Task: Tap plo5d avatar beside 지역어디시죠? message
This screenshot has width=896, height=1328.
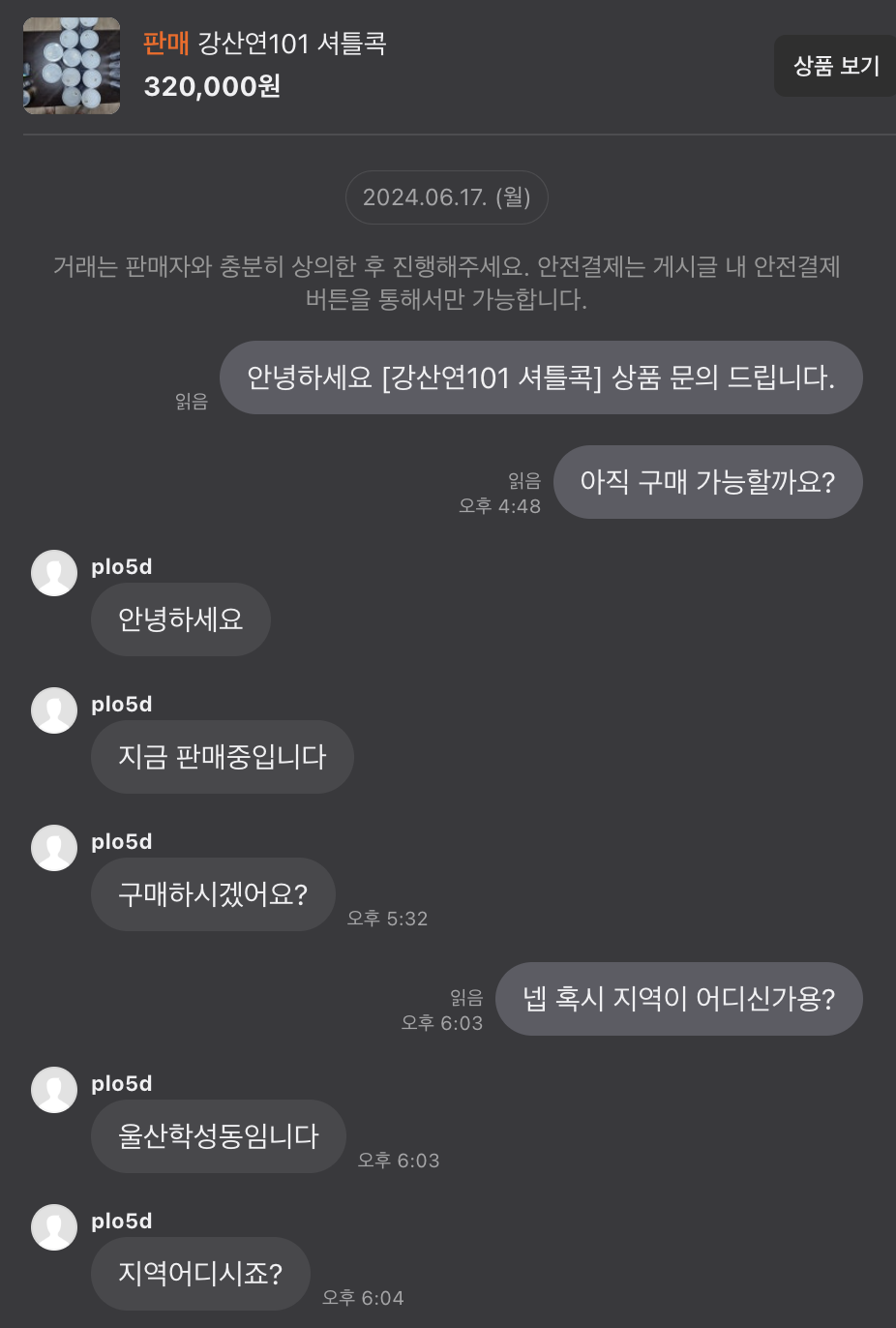Action: coord(54,1227)
